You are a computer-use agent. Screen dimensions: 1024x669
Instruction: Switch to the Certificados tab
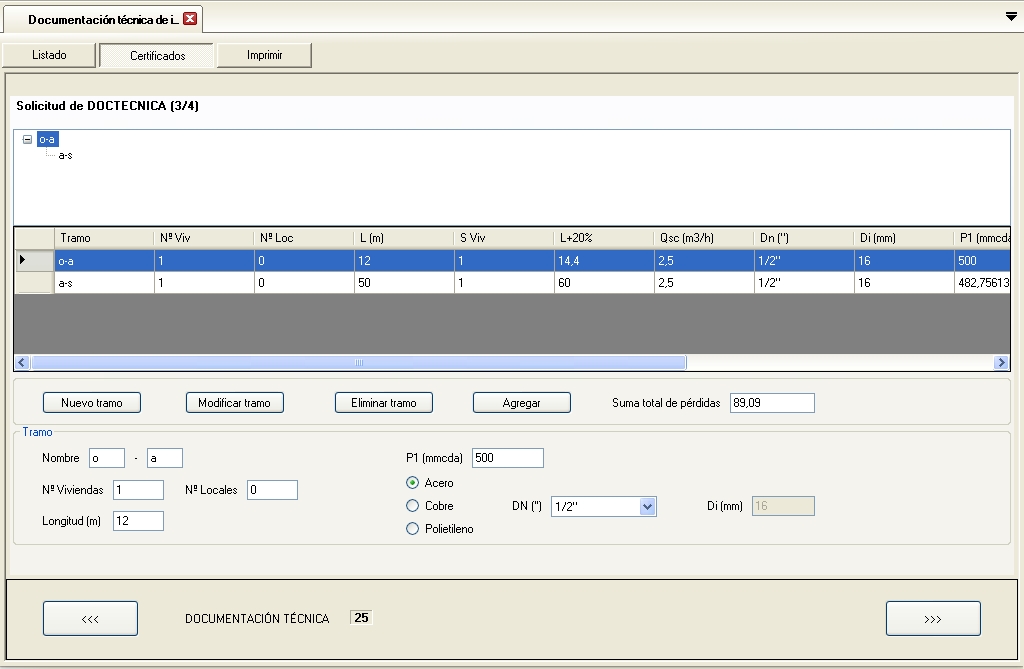tap(157, 56)
